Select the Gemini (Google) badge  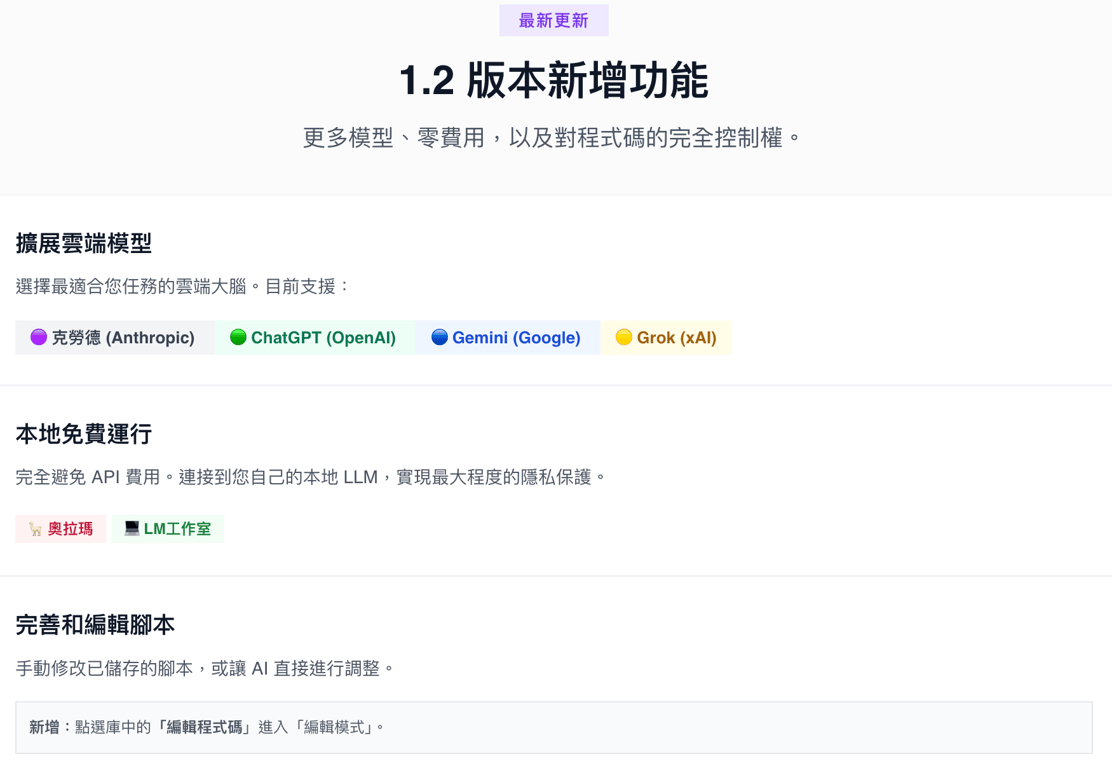coord(508,338)
